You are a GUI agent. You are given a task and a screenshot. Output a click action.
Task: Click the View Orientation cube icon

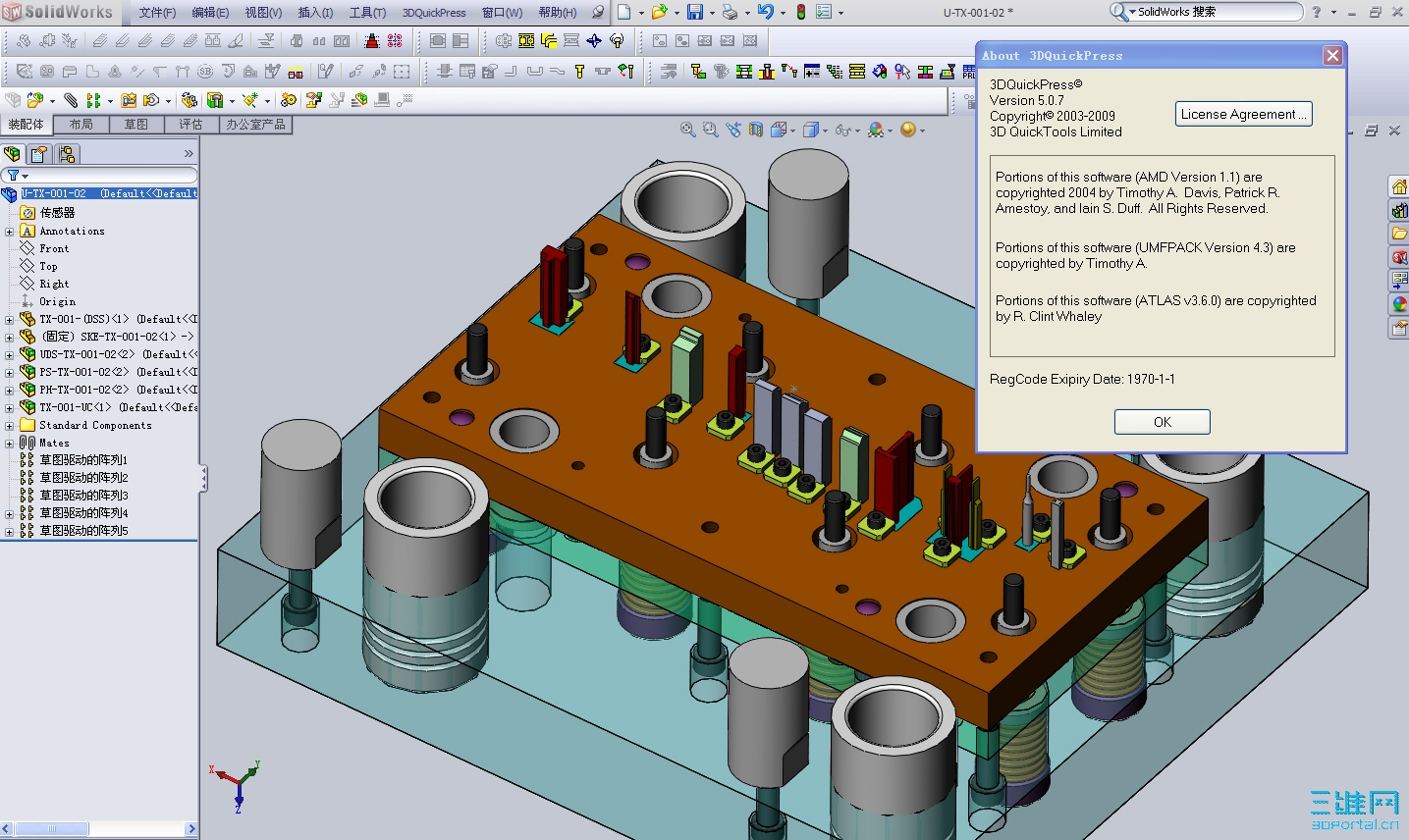(x=779, y=130)
